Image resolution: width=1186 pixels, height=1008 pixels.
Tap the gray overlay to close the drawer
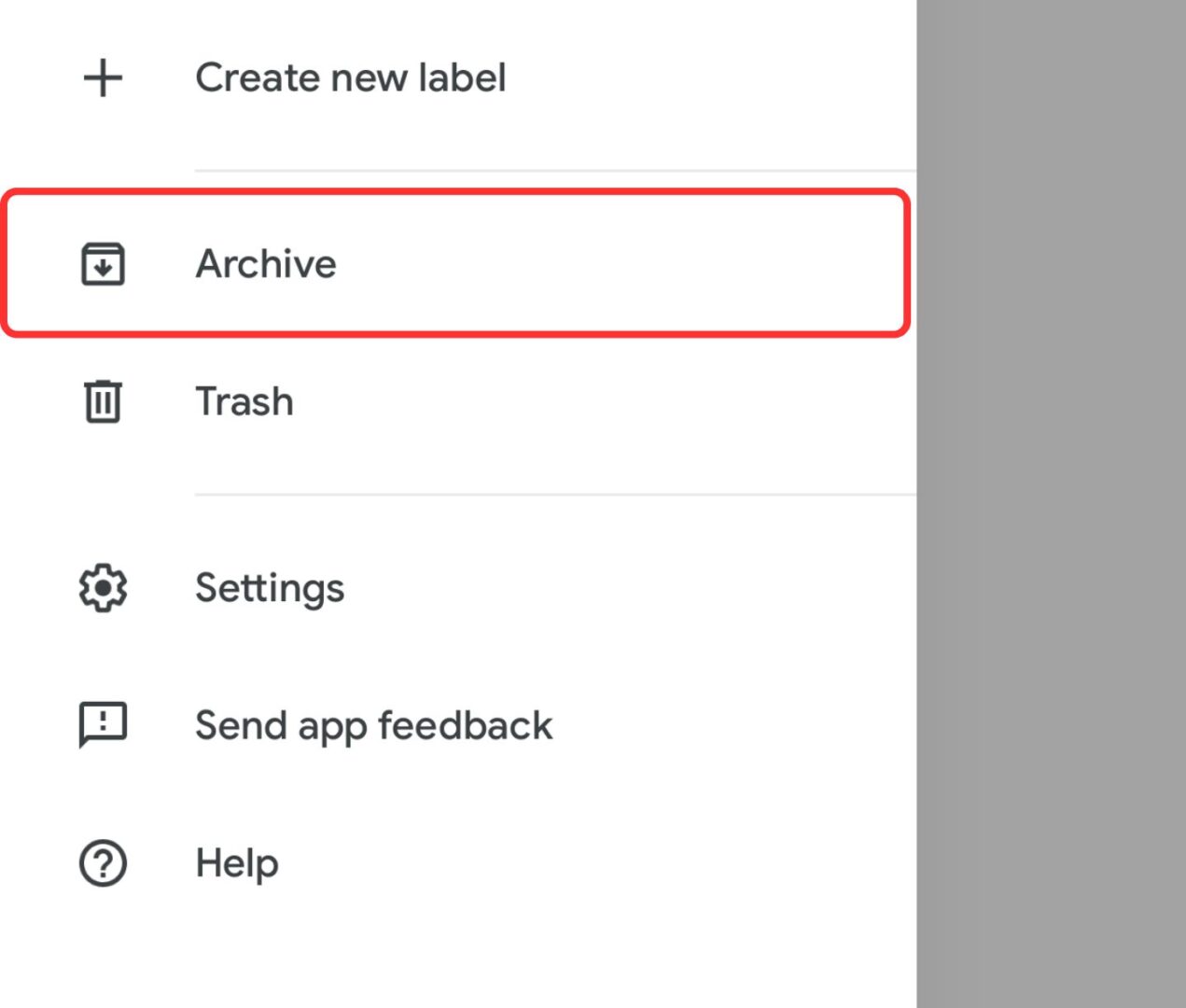pyautogui.click(x=1050, y=504)
